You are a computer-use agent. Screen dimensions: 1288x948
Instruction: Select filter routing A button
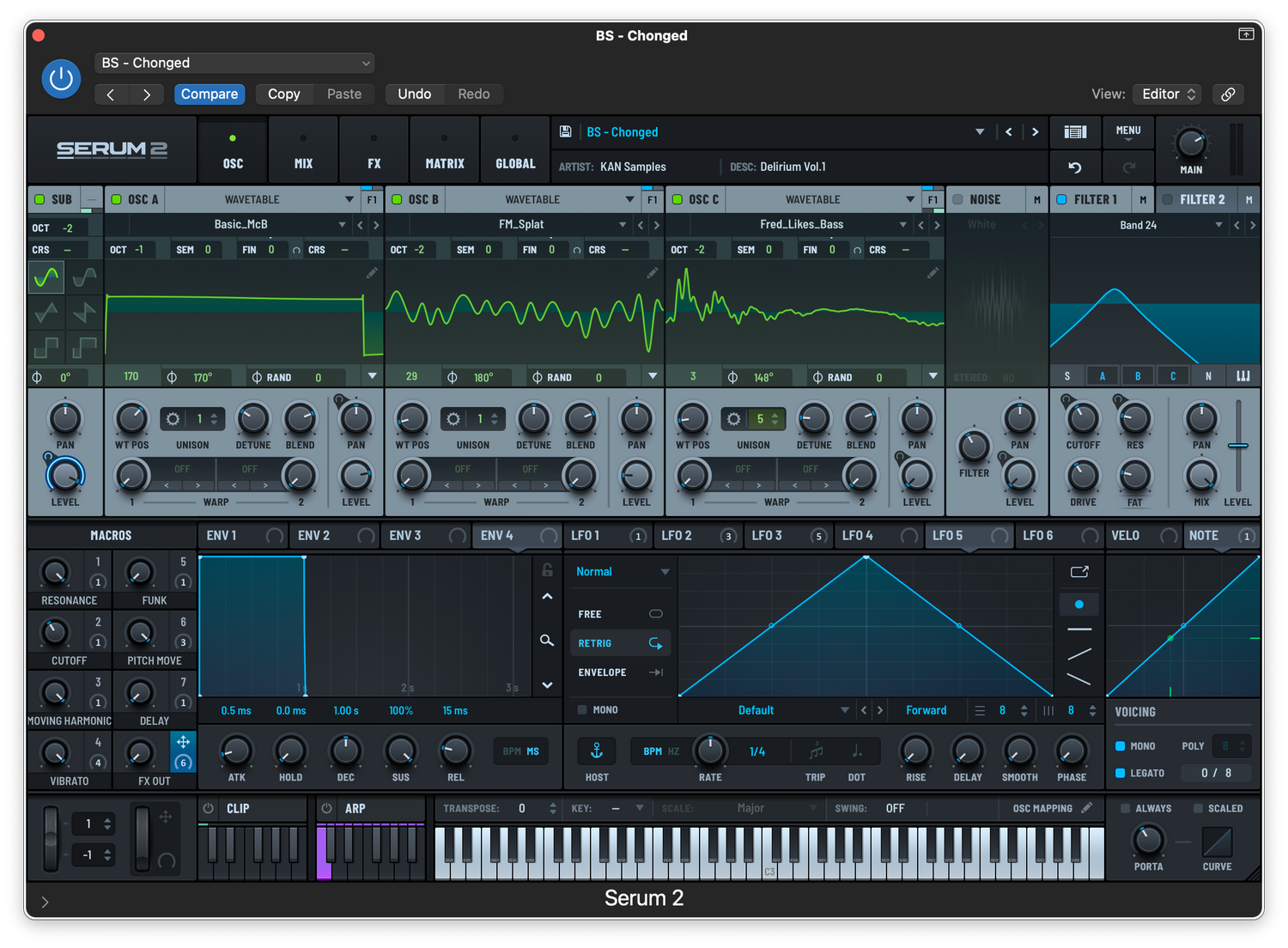[x=1103, y=376]
